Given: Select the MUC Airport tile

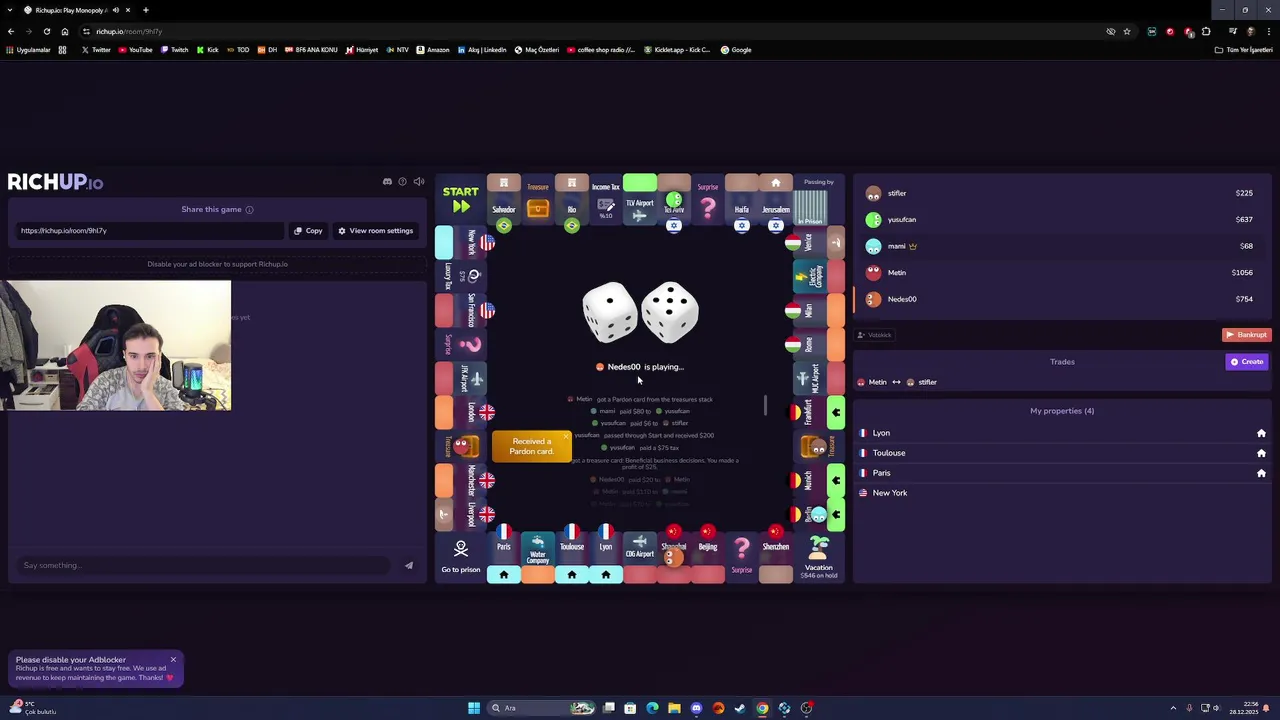Looking at the screenshot, I should tap(818, 378).
